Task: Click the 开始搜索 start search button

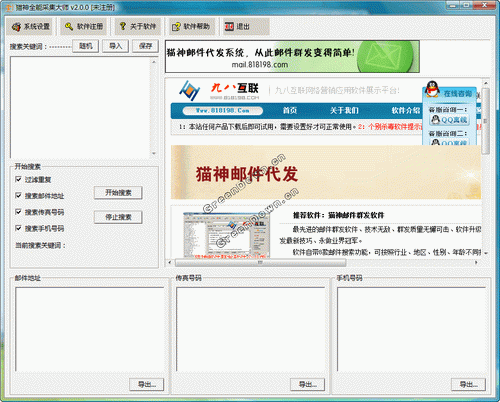Action: (x=118, y=193)
